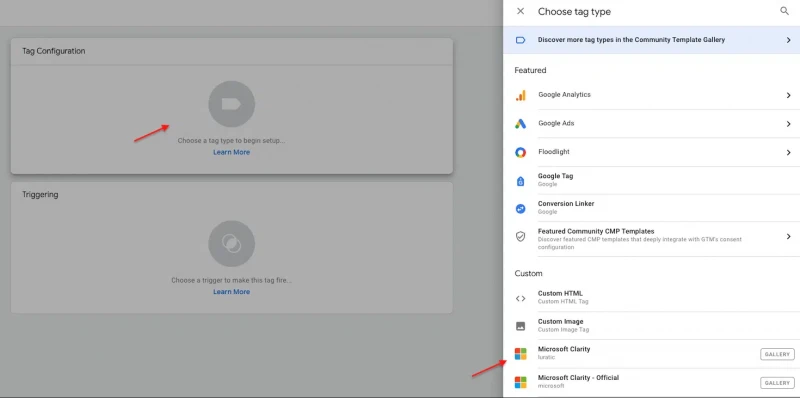Click Learn More under Triggering

[232, 292]
